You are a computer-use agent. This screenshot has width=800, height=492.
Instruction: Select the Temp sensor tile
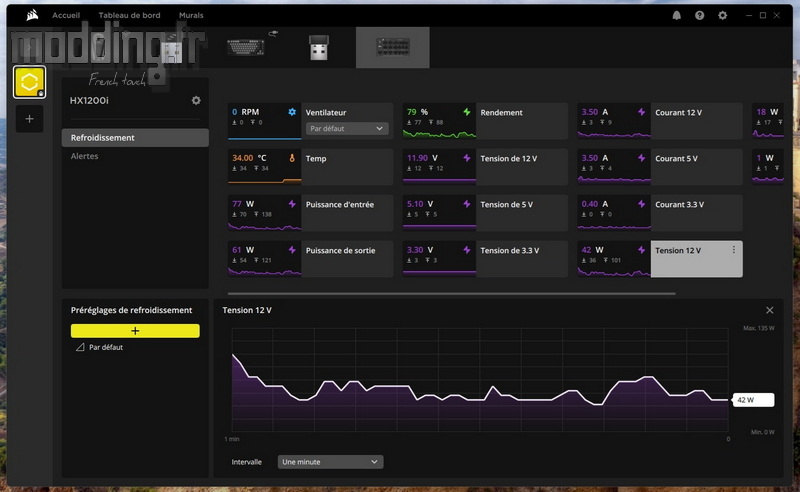pyautogui.click(x=310, y=167)
